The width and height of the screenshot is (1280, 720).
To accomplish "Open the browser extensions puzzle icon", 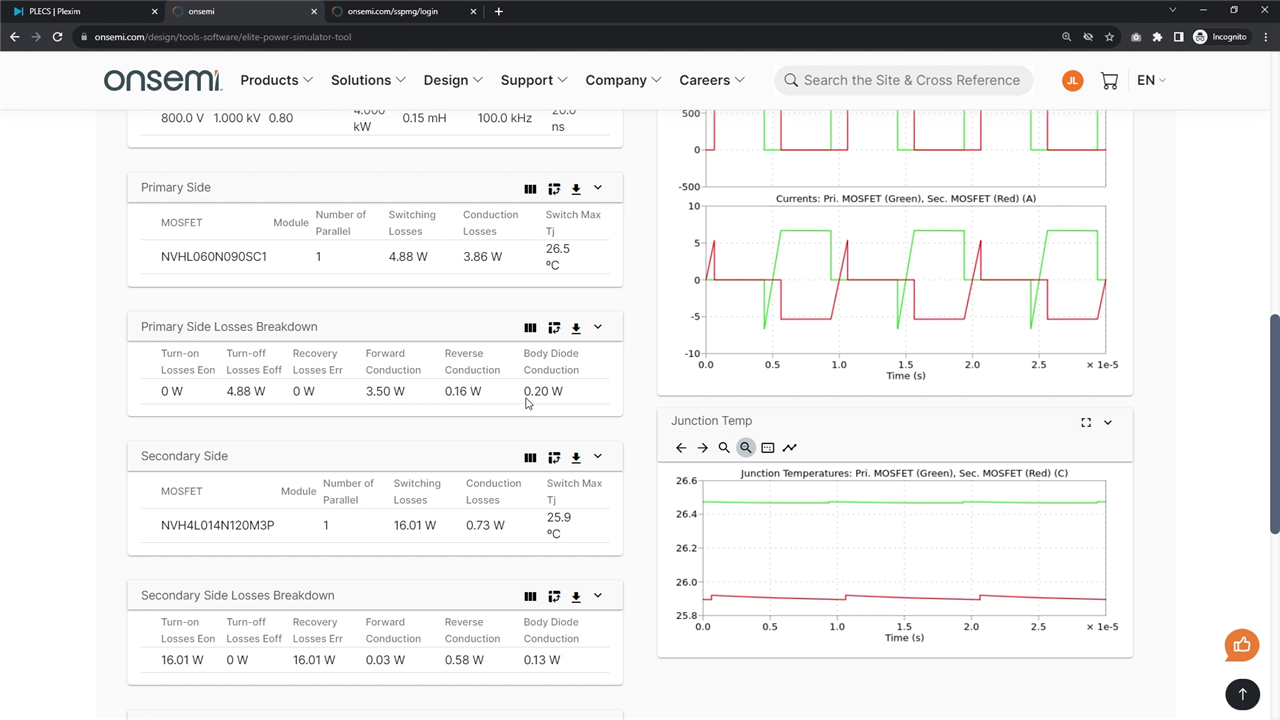I will (1157, 37).
